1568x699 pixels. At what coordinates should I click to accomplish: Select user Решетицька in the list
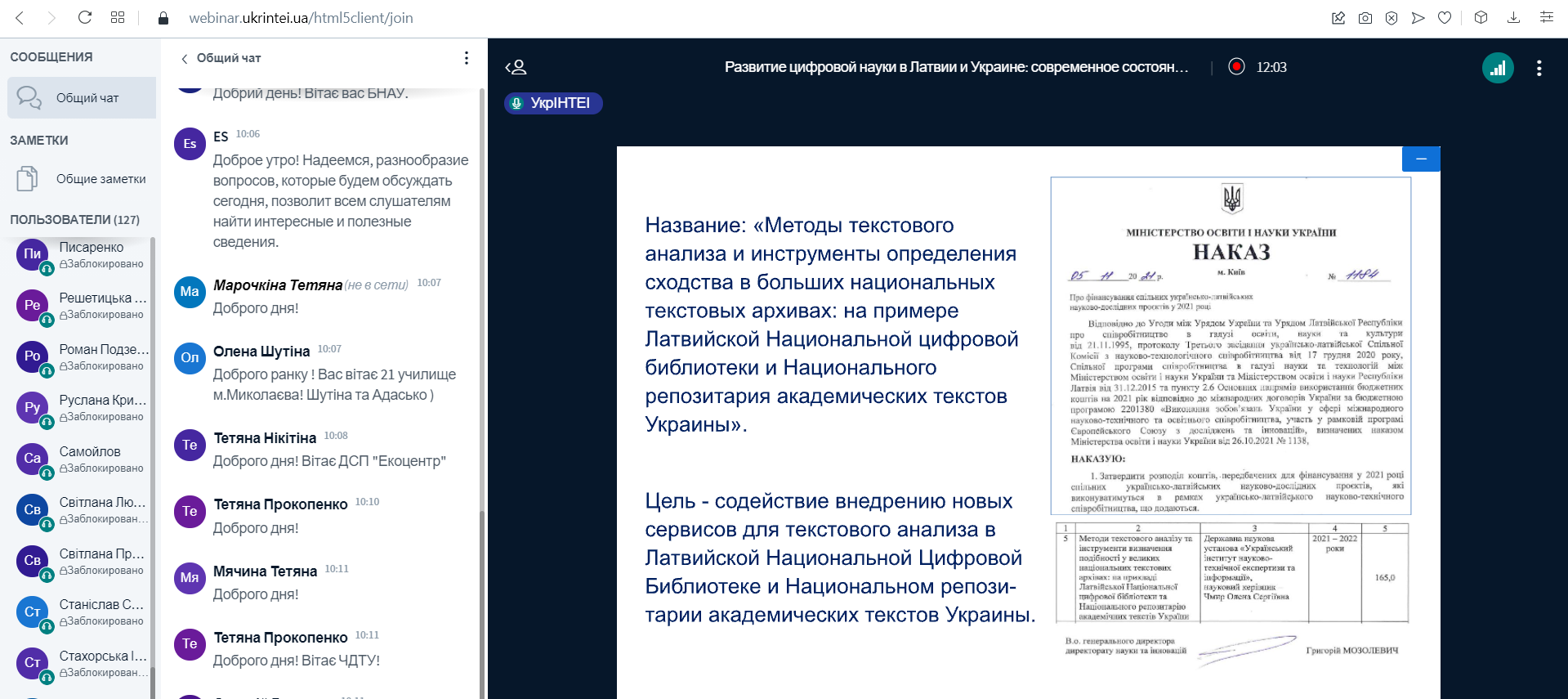82,306
